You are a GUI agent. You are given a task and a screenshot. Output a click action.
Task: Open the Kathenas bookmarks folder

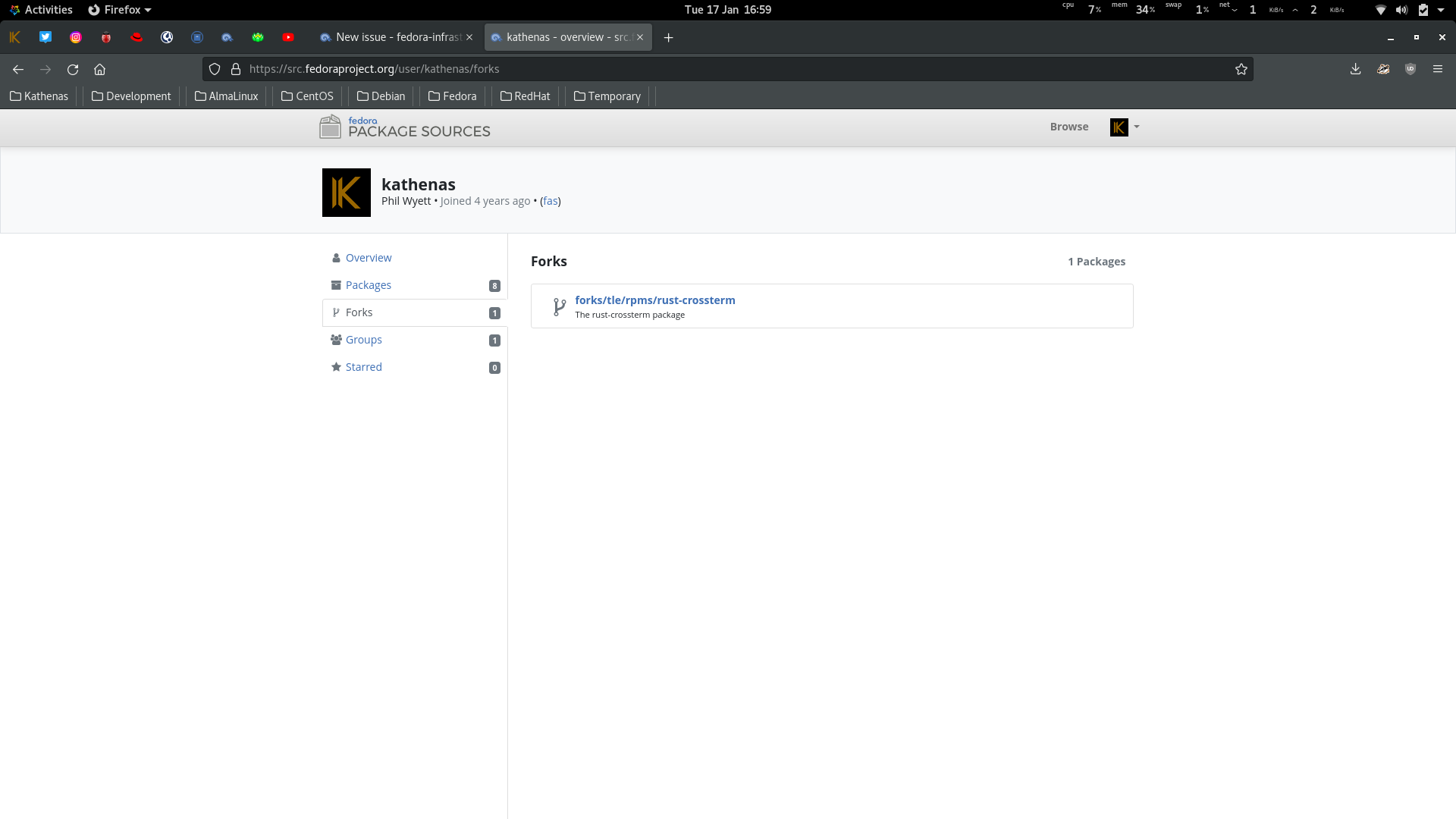pyautogui.click(x=39, y=96)
